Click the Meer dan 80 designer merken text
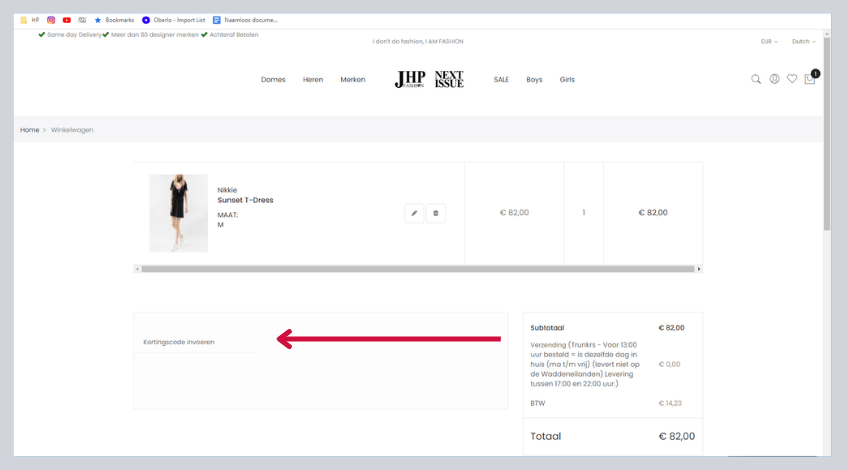Image resolution: width=847 pixels, height=470 pixels. tap(154, 35)
